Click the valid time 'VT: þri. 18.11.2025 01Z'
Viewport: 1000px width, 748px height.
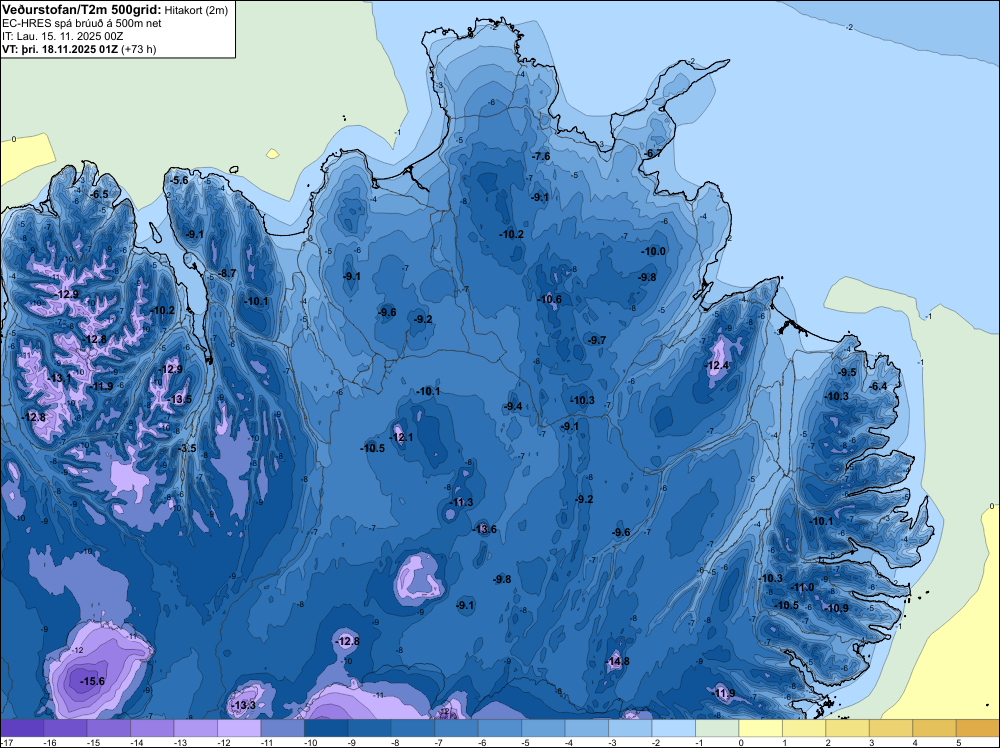60,48
